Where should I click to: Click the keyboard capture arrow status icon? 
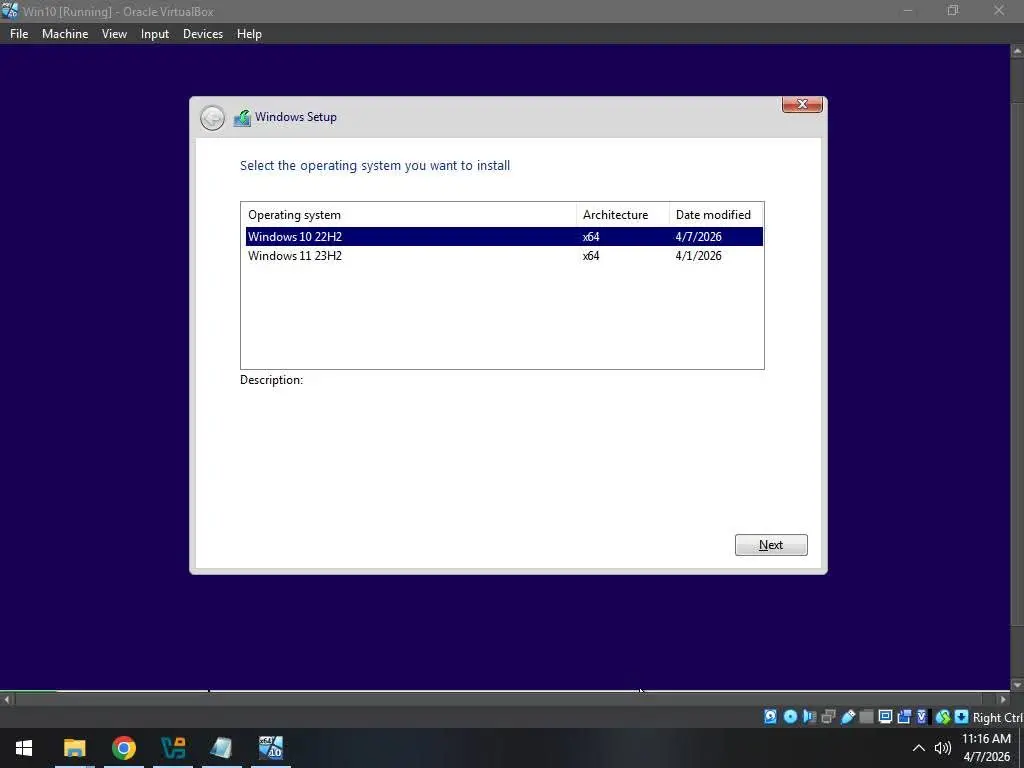tap(961, 717)
